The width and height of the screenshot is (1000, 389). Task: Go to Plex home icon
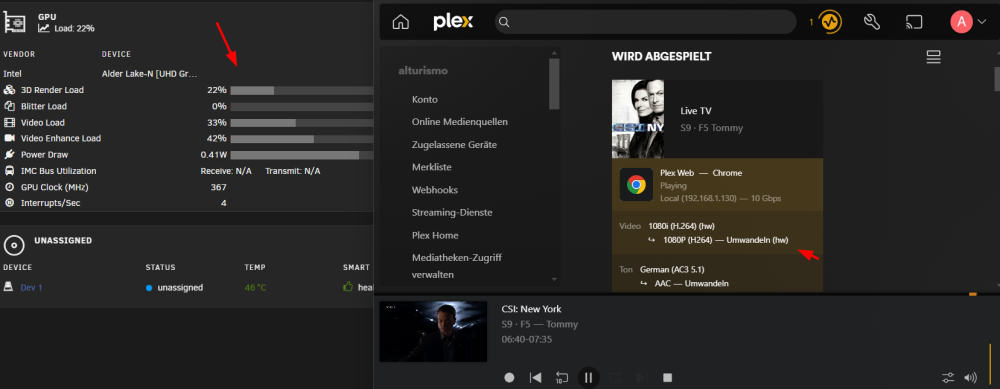pyautogui.click(x=401, y=22)
